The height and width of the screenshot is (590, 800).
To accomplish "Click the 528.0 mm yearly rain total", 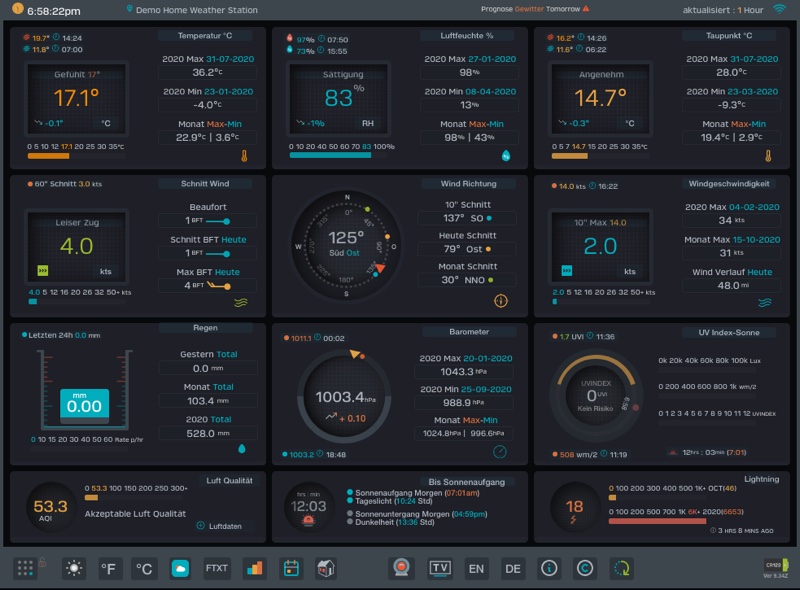I will click(x=208, y=433).
